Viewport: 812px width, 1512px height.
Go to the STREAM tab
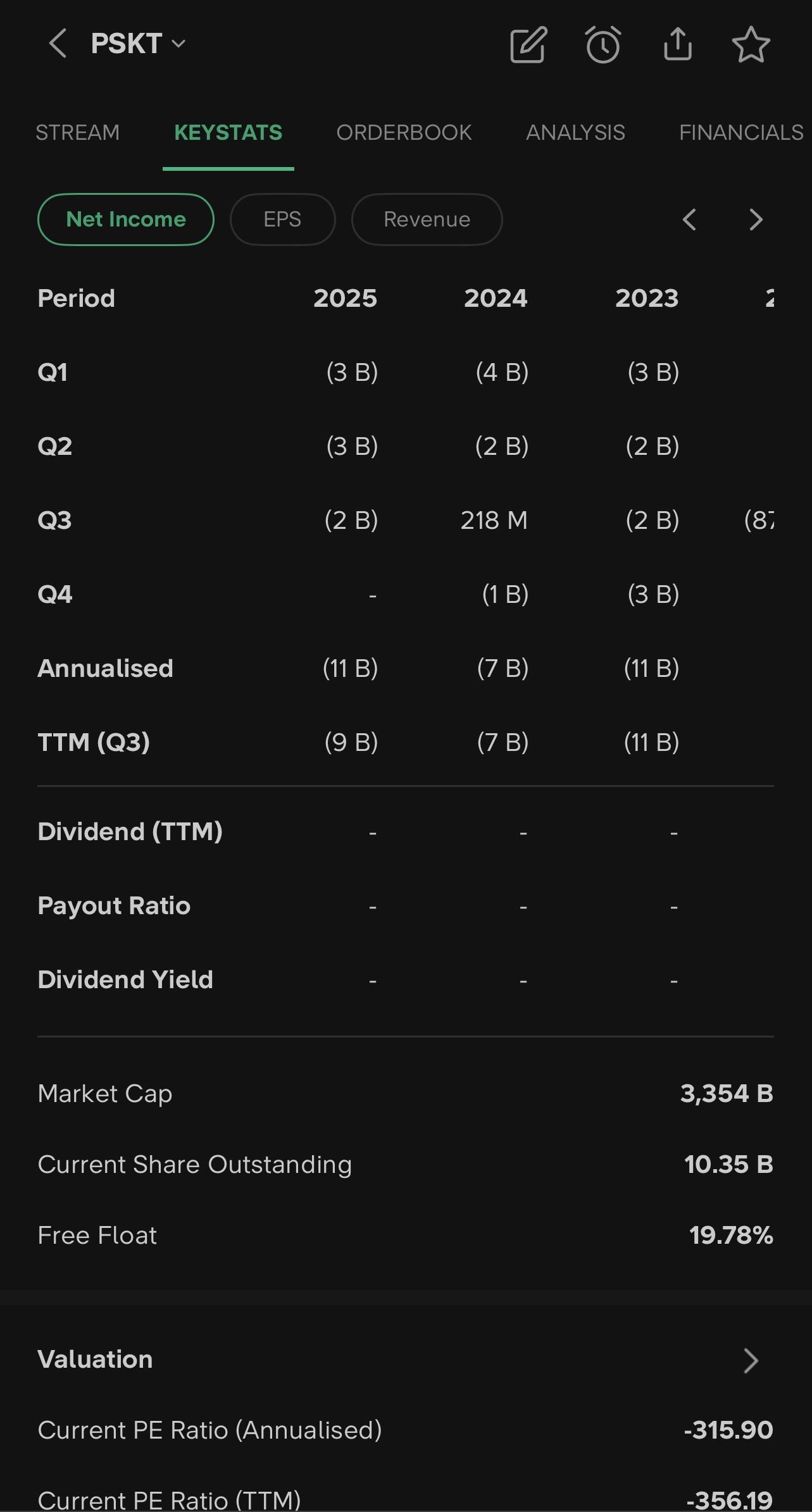click(x=77, y=132)
